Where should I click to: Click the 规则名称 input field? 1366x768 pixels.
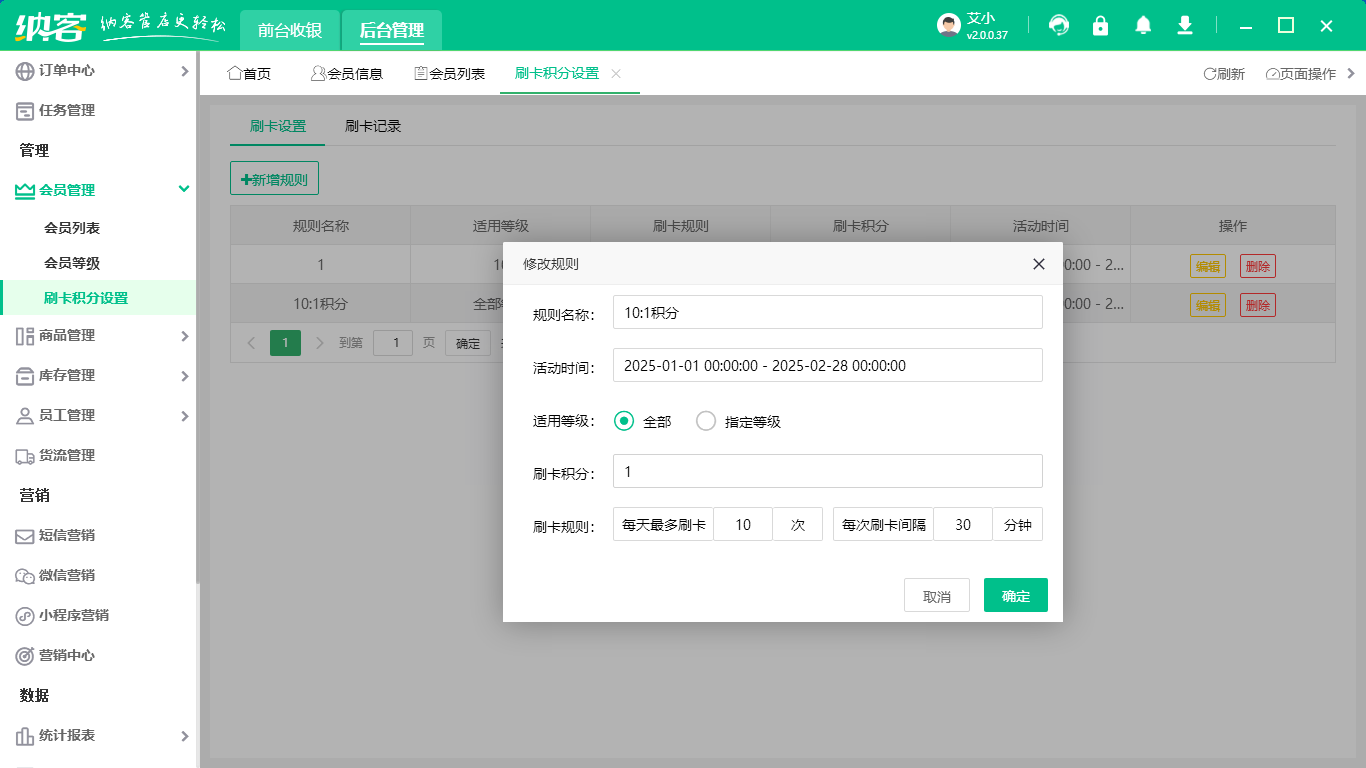tap(827, 312)
